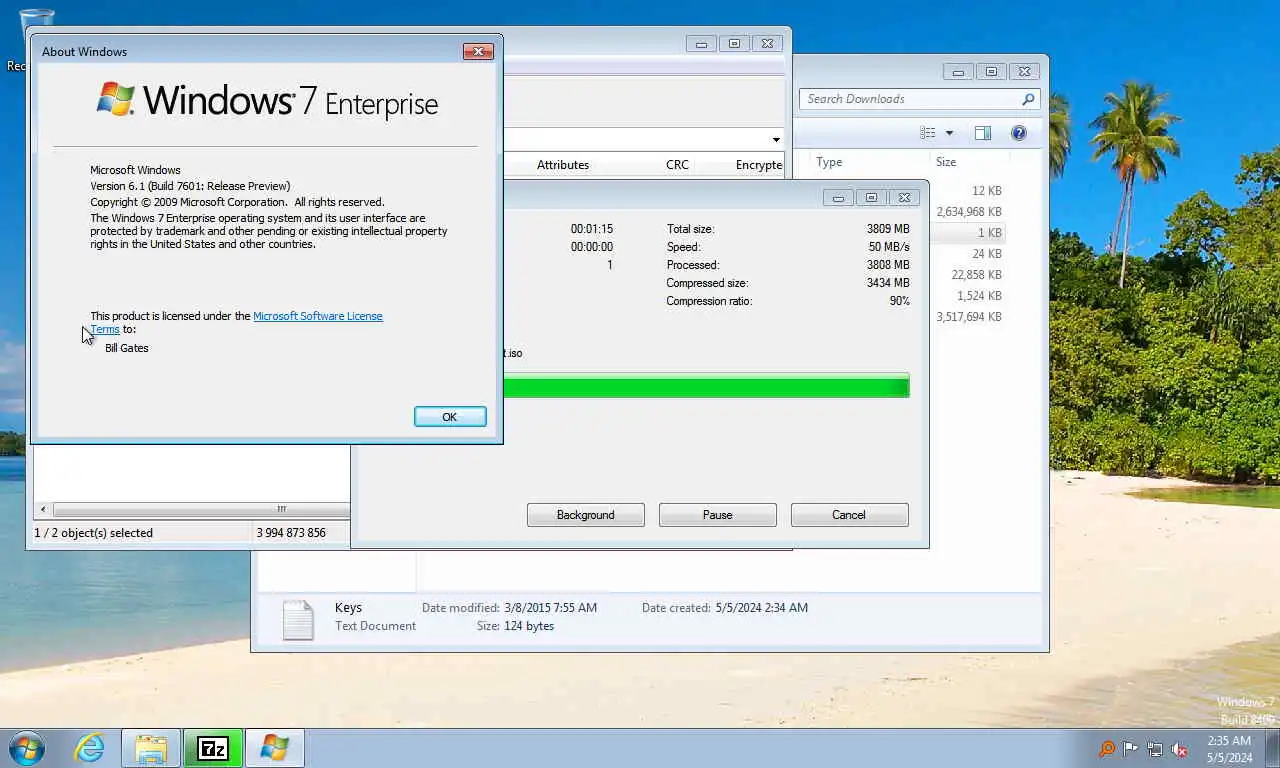This screenshot has height=768, width=1280.
Task: Select the Keys text document icon in details pane
Action: (x=298, y=619)
